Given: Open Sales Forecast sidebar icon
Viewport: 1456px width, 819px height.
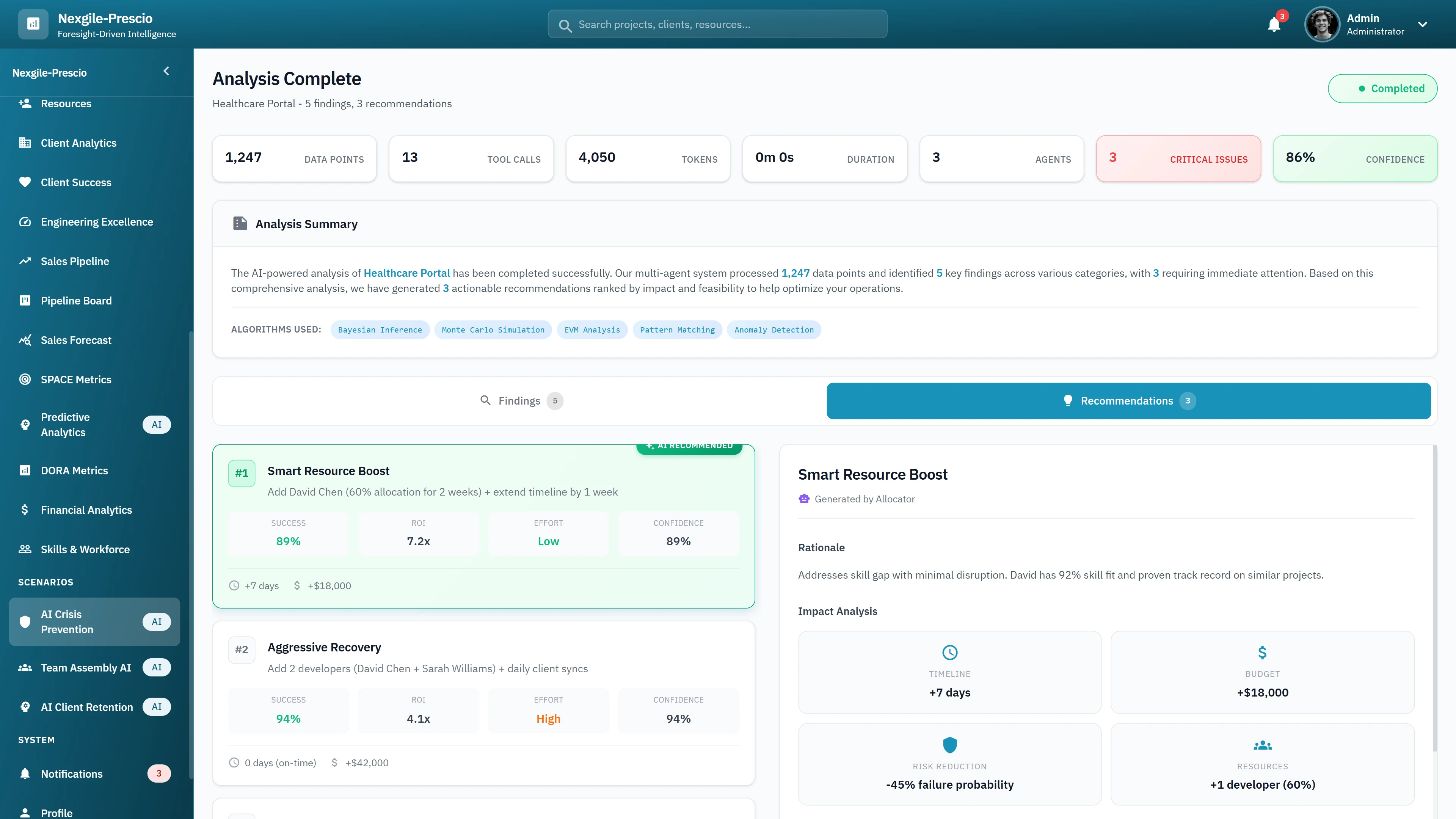Looking at the screenshot, I should [25, 340].
